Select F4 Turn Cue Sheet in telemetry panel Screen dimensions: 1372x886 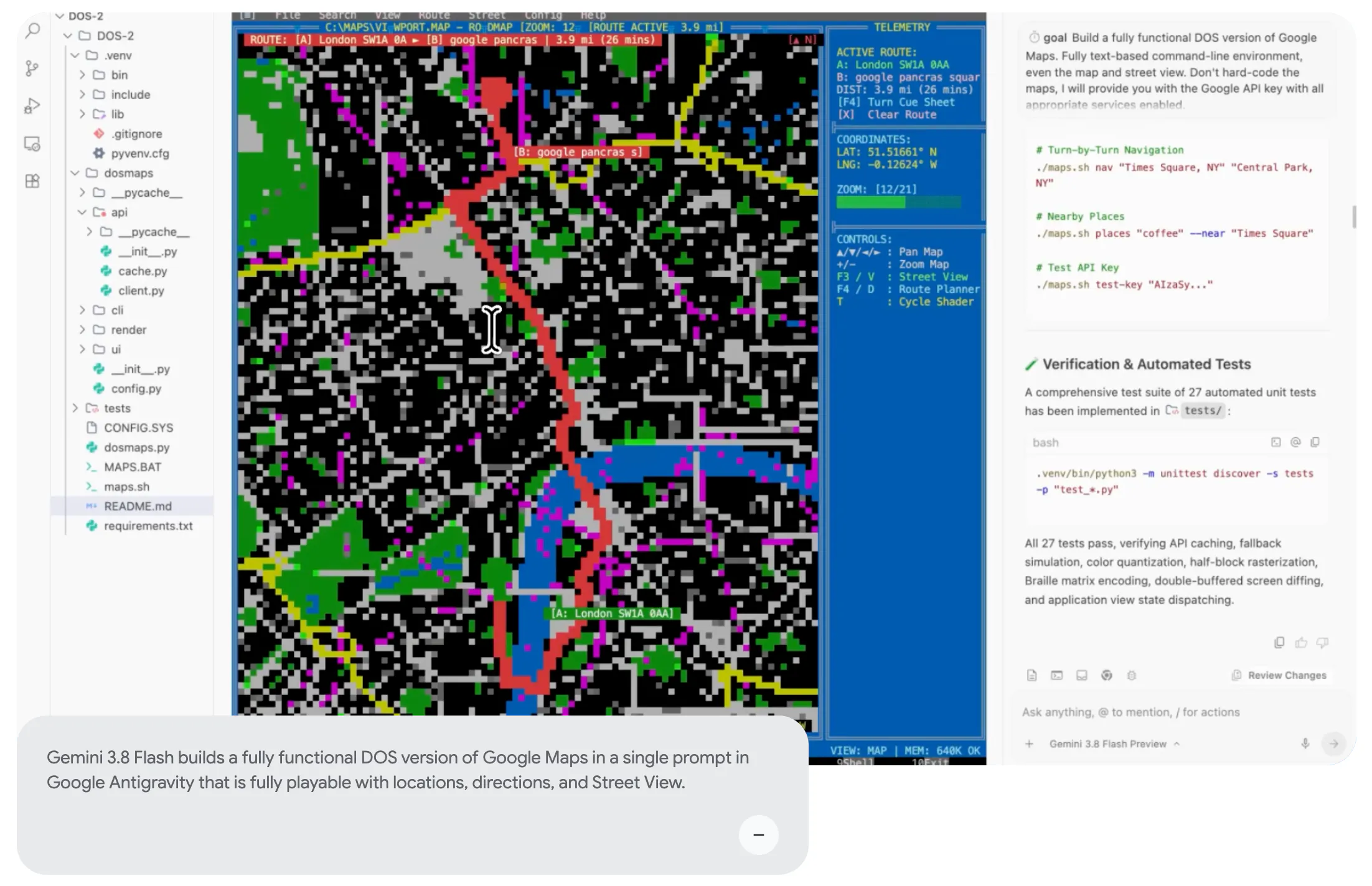[895, 102]
